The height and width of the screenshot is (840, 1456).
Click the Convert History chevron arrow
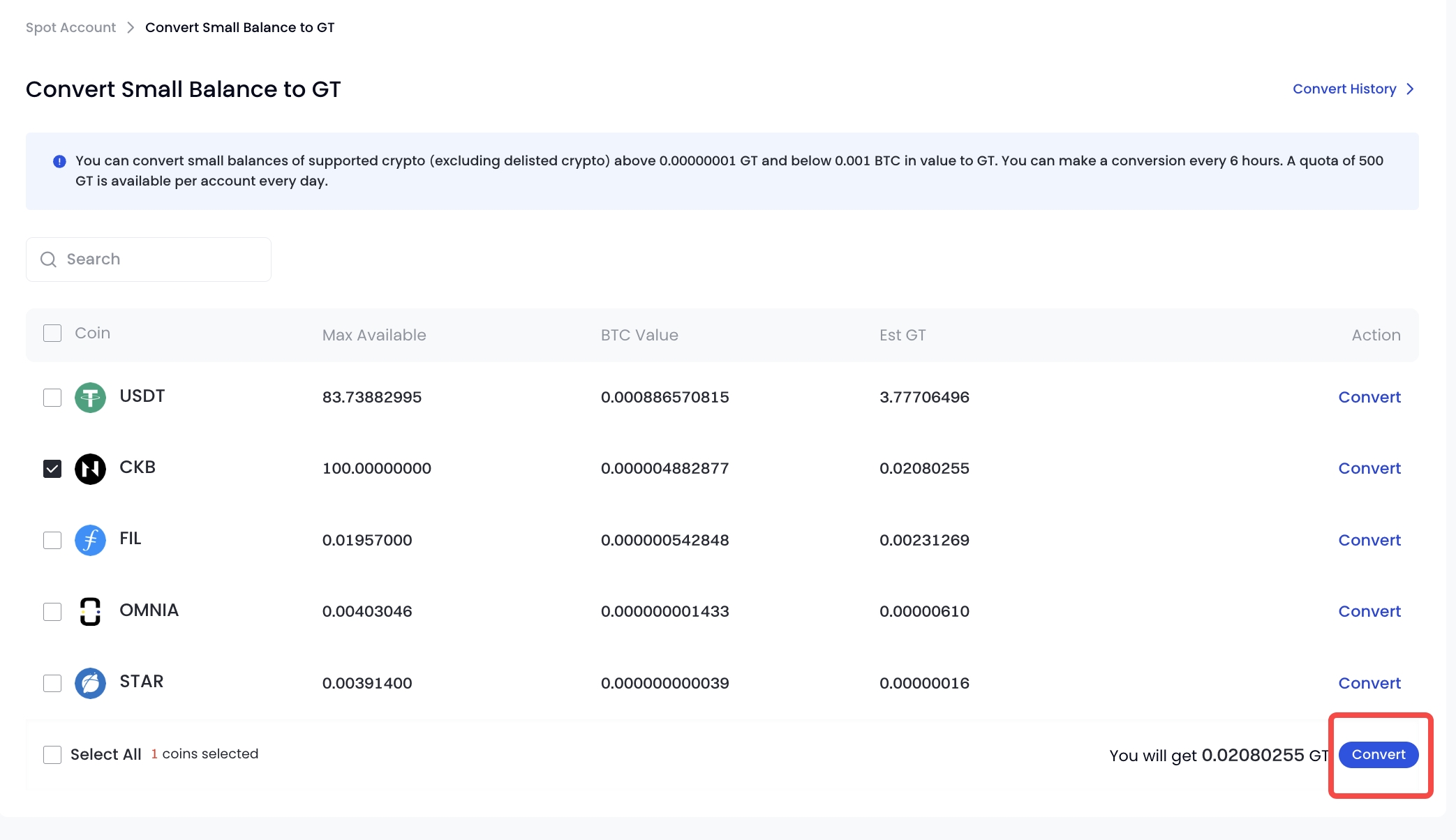pos(1410,89)
